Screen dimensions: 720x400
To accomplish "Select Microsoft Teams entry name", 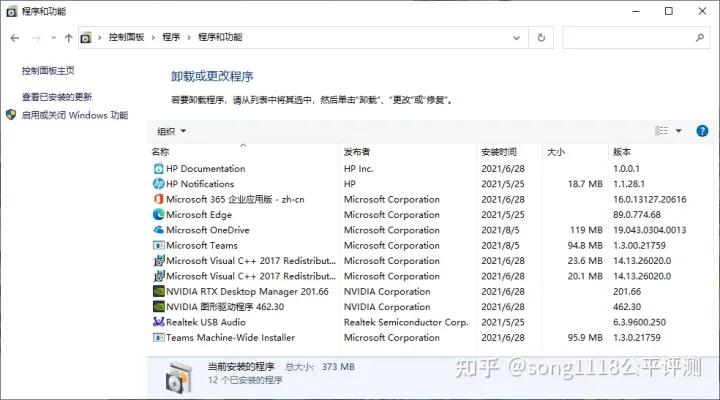I will click(202, 245).
